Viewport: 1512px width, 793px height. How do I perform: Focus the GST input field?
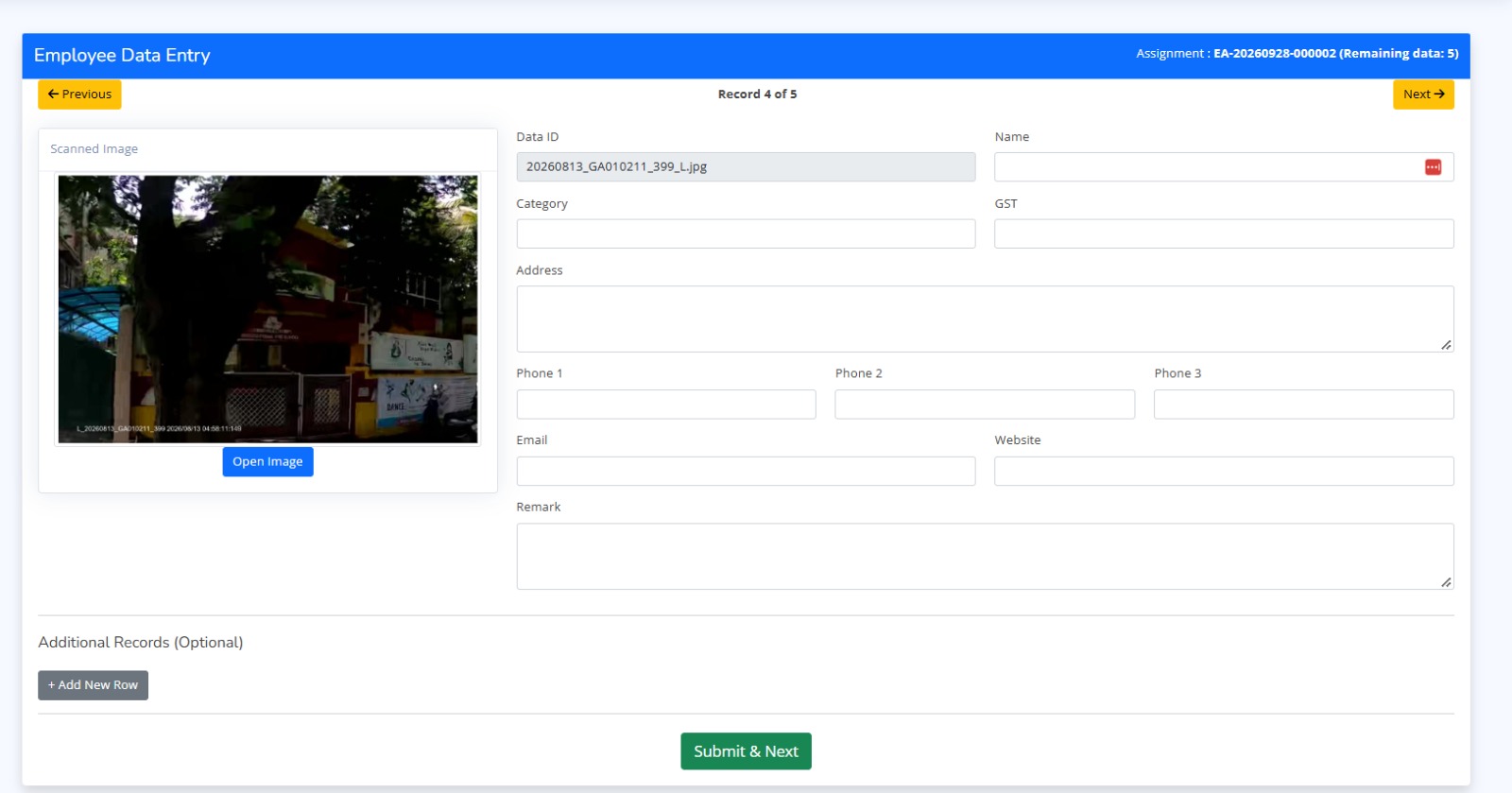tap(1224, 233)
